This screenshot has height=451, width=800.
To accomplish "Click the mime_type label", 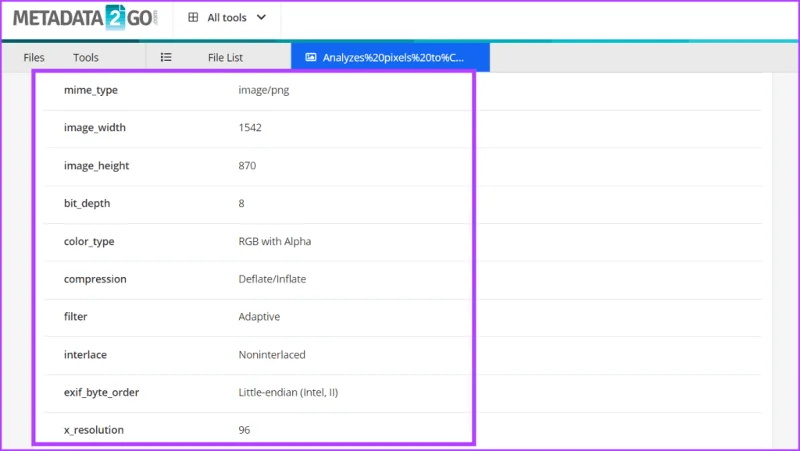I will 91,90.
